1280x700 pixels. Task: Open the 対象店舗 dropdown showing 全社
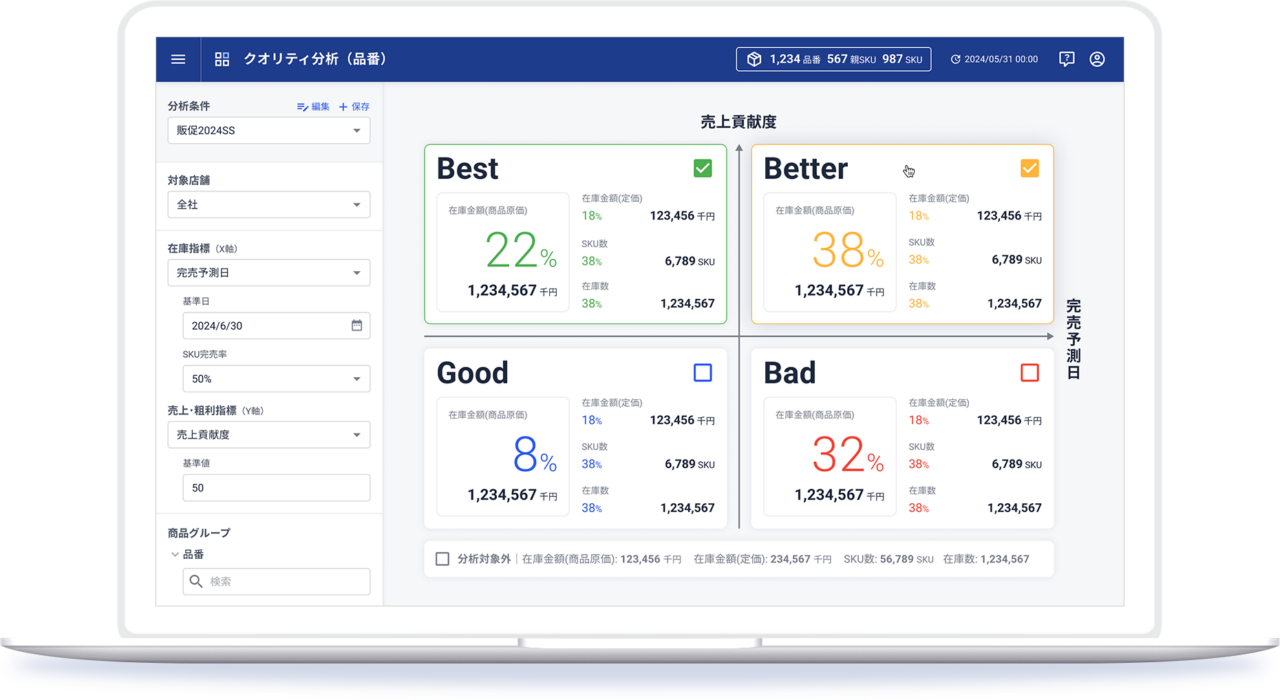pyautogui.click(x=268, y=204)
